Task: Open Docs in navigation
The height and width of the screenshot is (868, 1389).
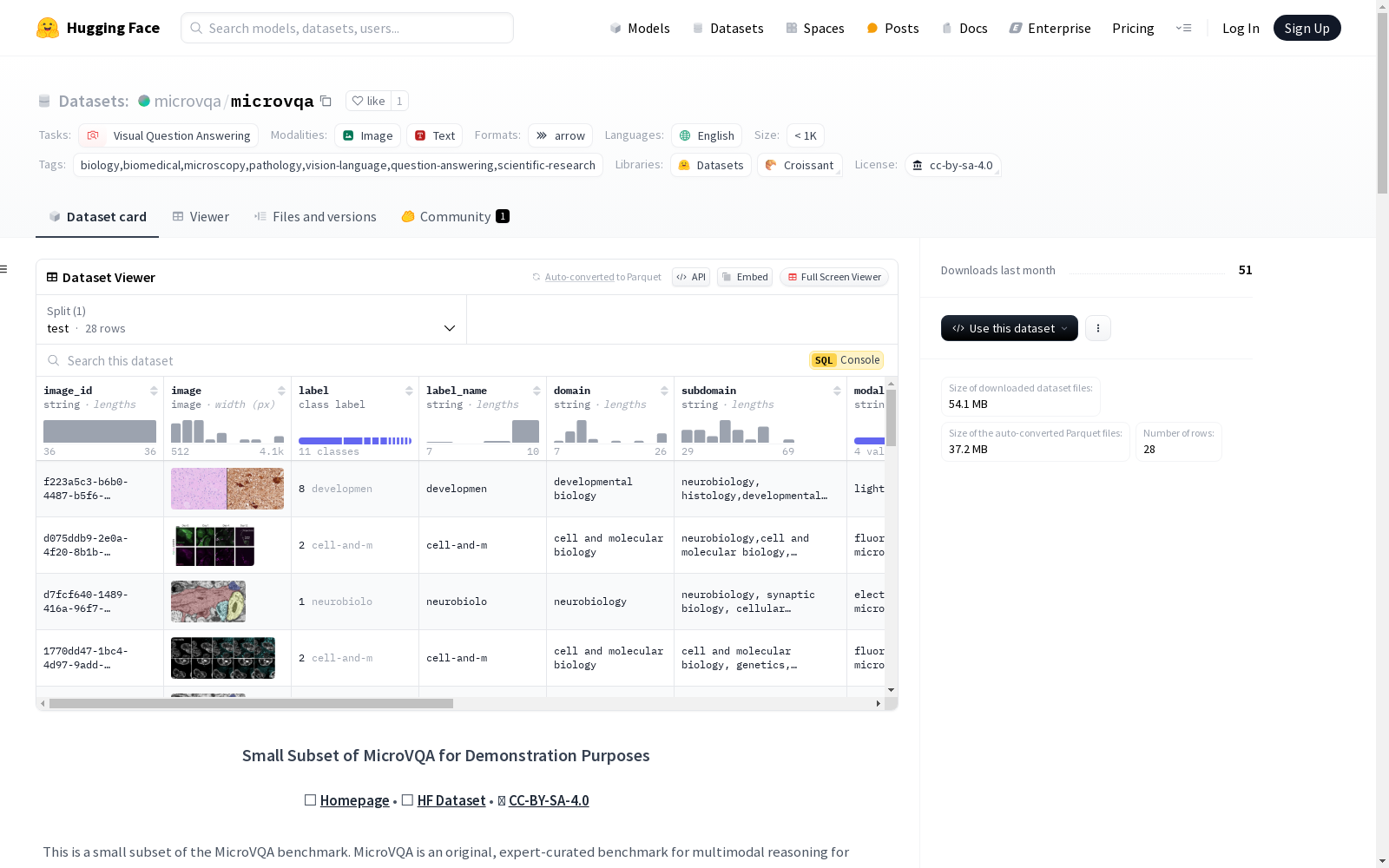Action: [964, 28]
